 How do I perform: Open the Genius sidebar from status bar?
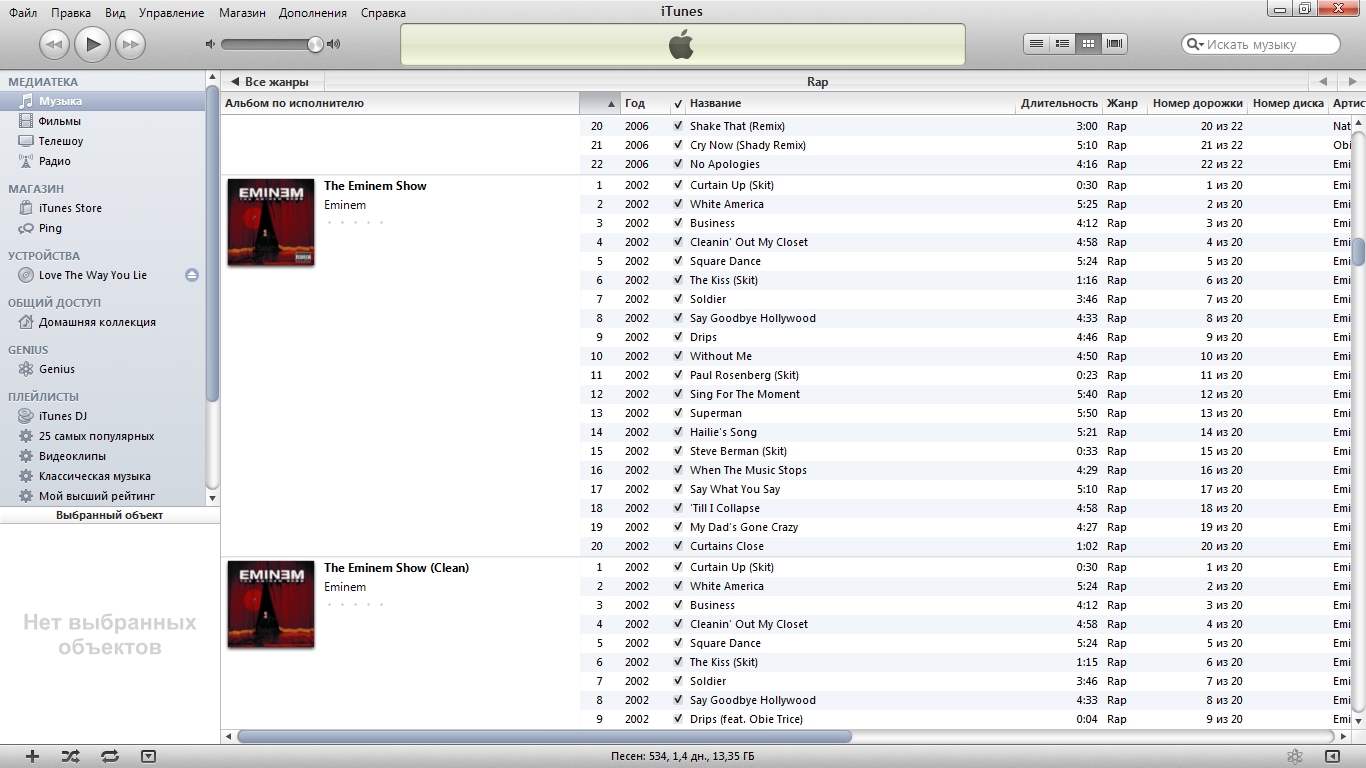1294,757
